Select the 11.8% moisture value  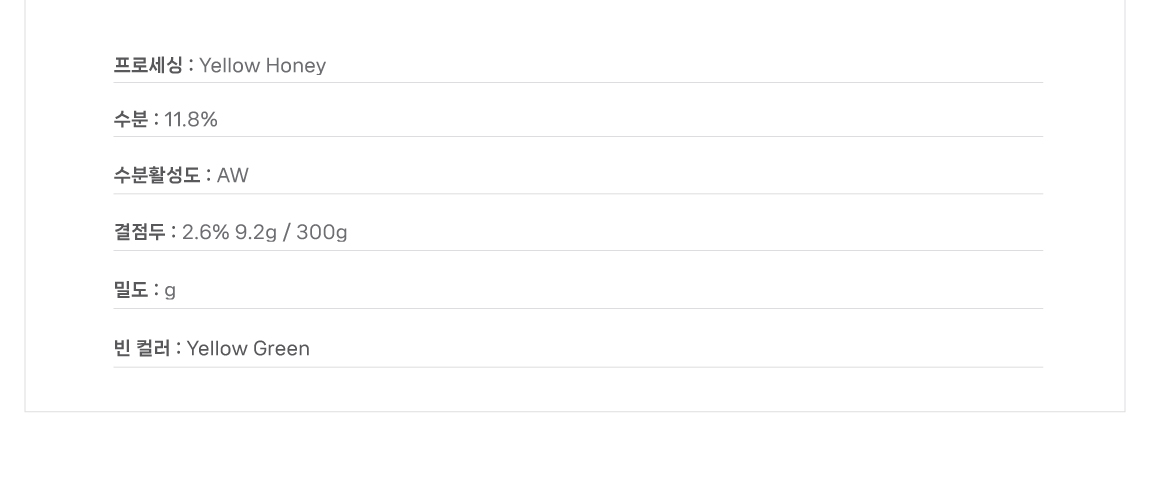(x=191, y=120)
